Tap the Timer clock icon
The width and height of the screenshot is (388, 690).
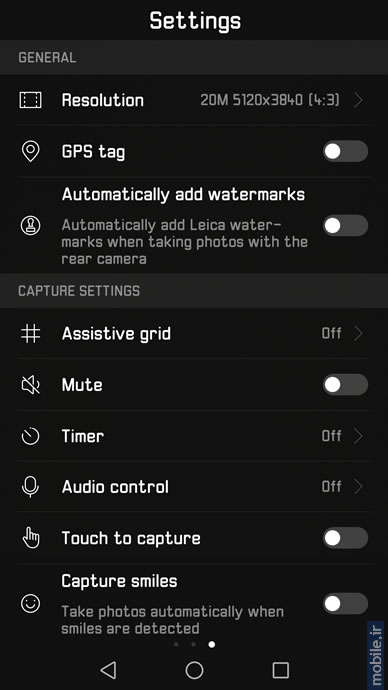click(x=30, y=436)
